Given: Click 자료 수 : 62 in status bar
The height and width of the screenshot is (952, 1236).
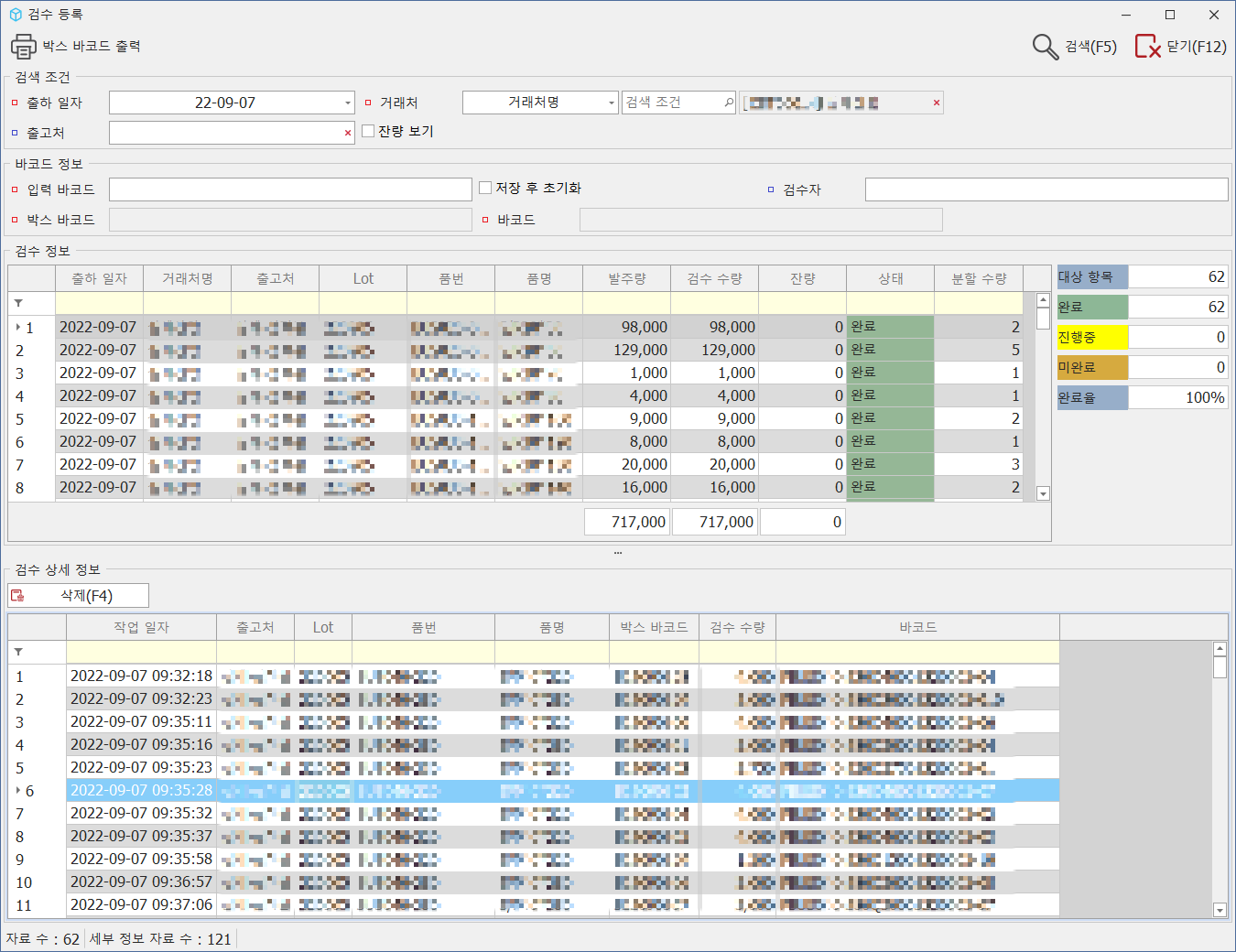Looking at the screenshot, I should (42, 939).
